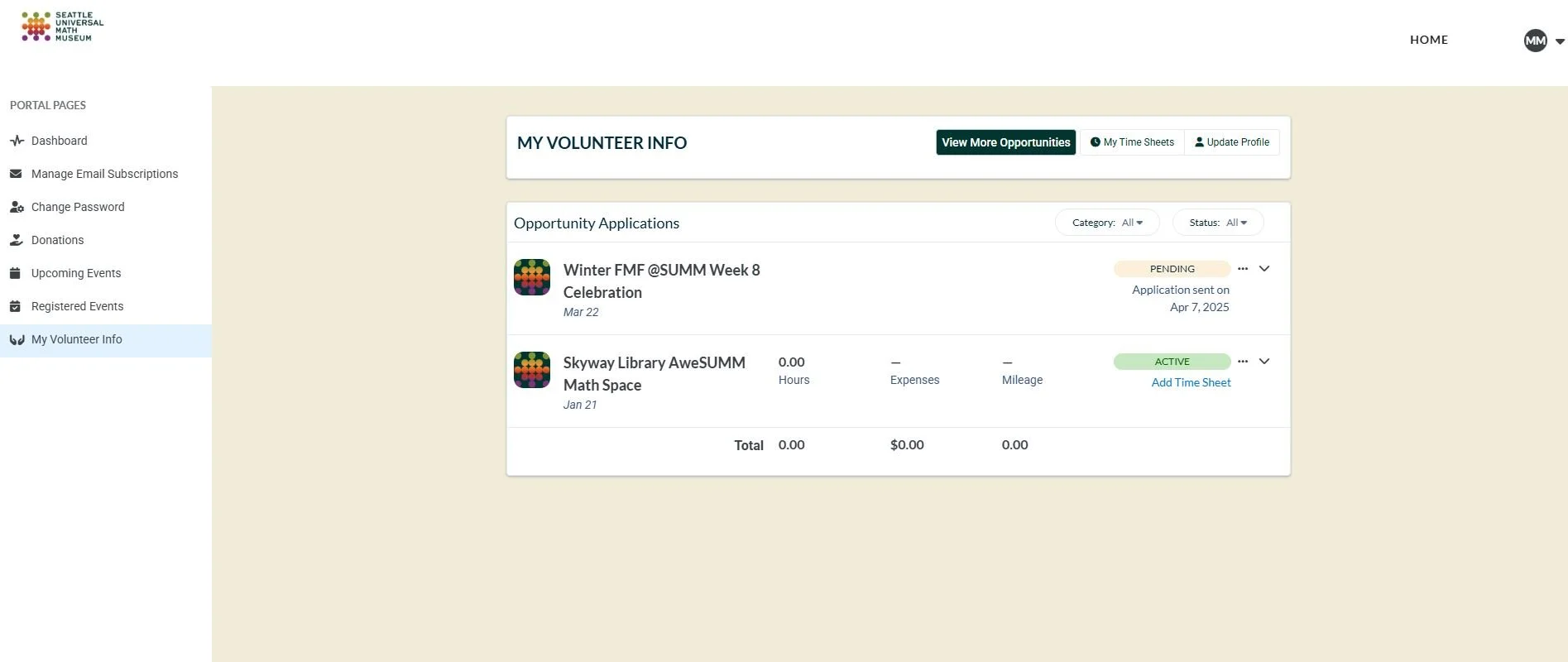This screenshot has width=1568, height=662.
Task: Click the 'MY VOLUNTEER INFO' heading
Action: click(x=602, y=142)
